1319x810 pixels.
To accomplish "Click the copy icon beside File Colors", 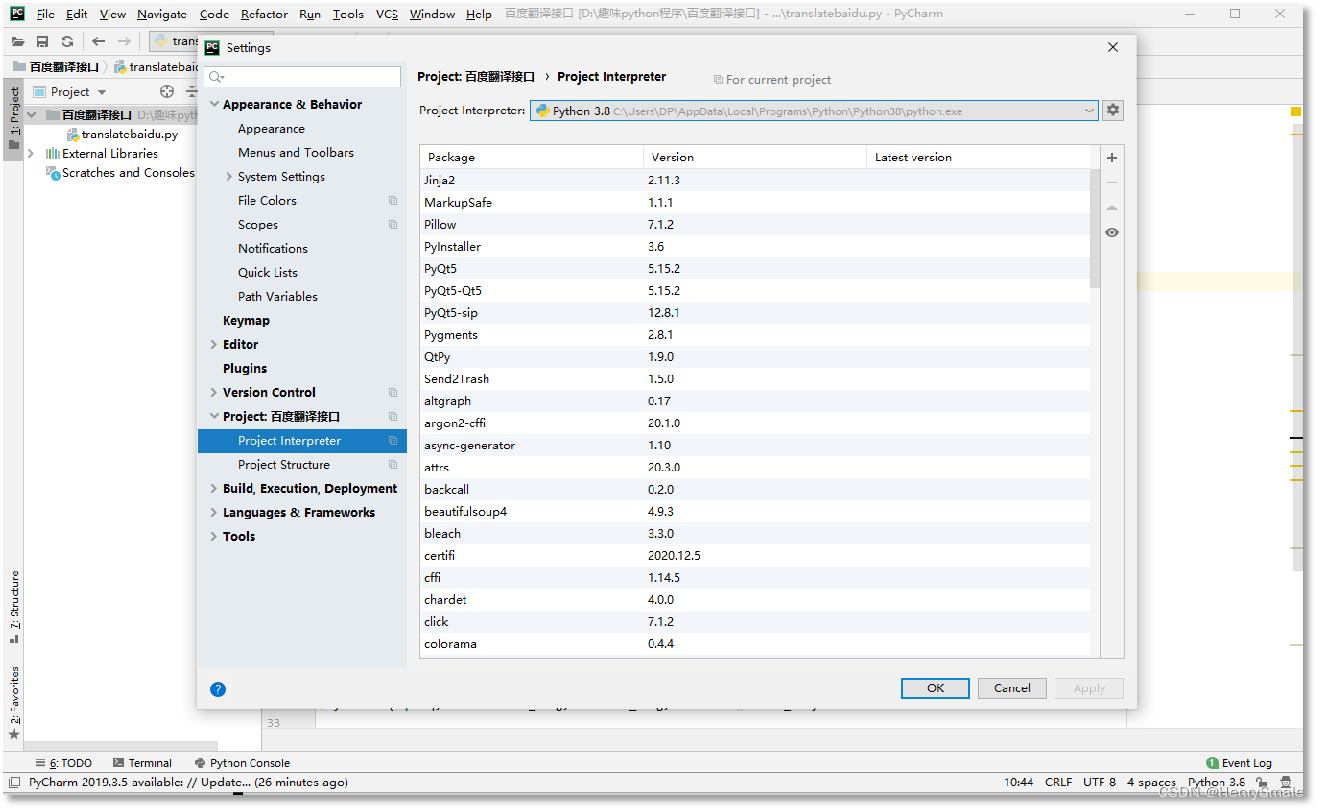I will tap(393, 201).
